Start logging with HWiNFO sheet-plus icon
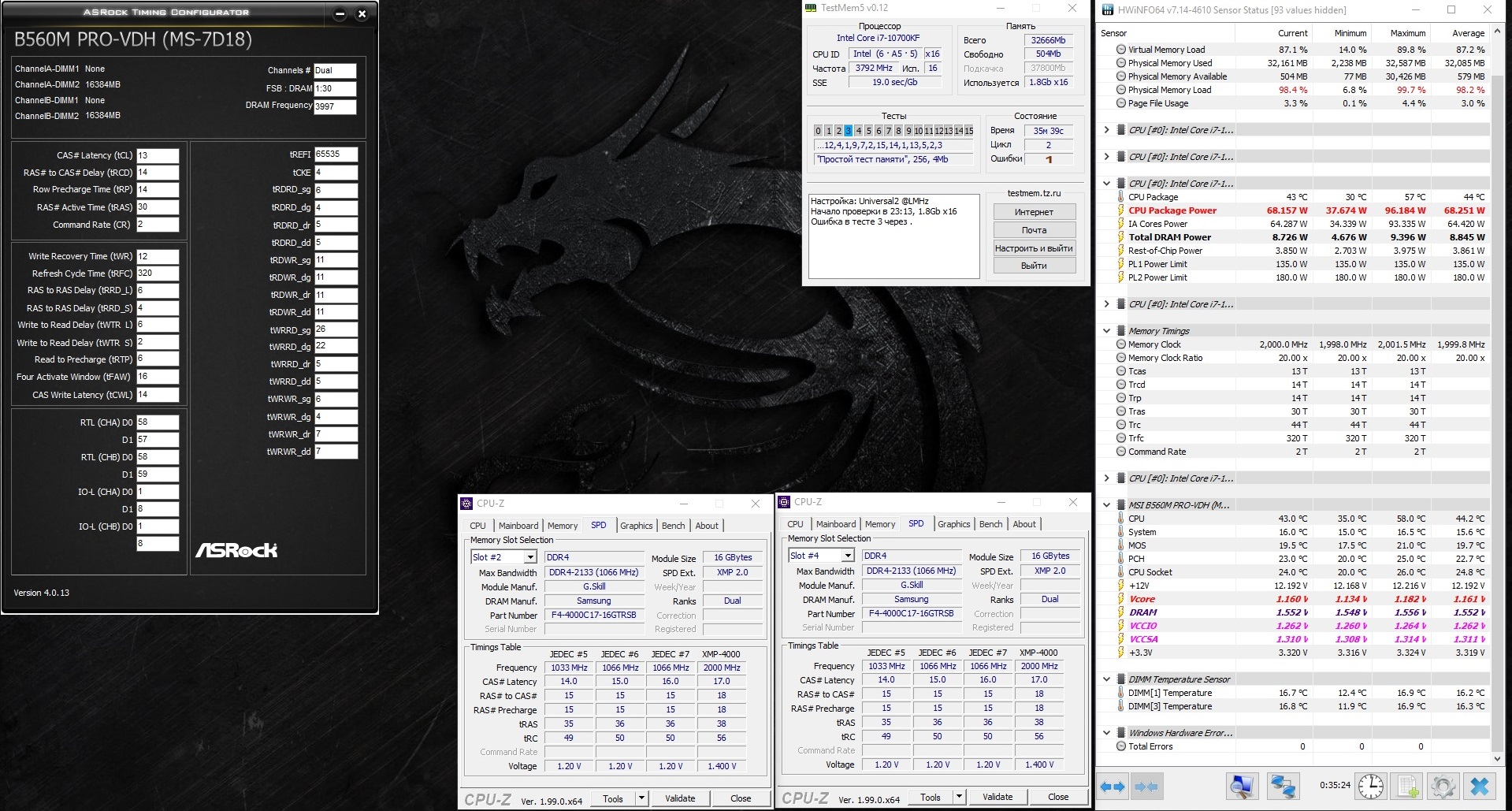Screen dimensions: 1512x811 tap(1408, 787)
